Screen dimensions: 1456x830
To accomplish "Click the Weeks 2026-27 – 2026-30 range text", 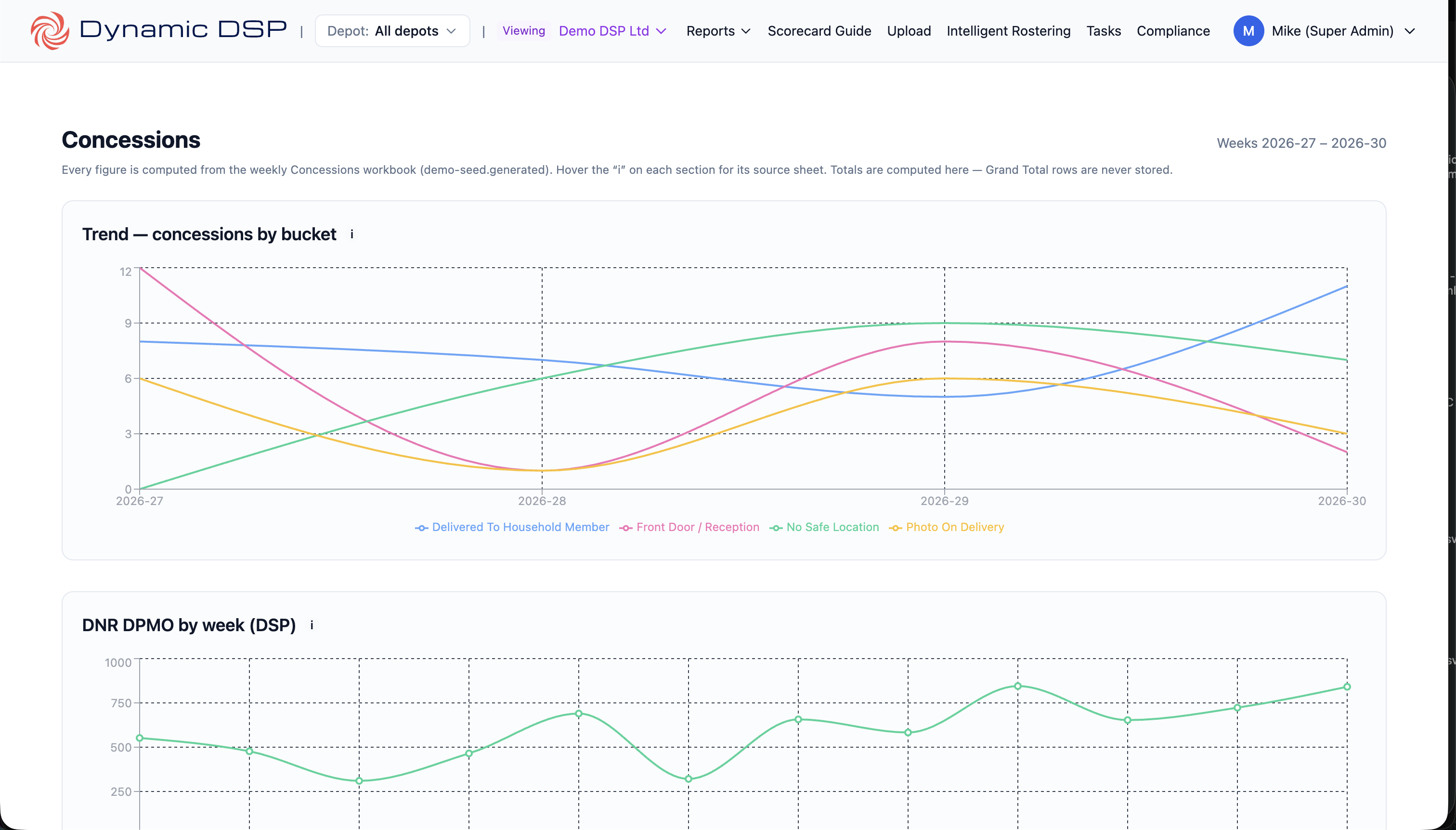I will pos(1301,143).
